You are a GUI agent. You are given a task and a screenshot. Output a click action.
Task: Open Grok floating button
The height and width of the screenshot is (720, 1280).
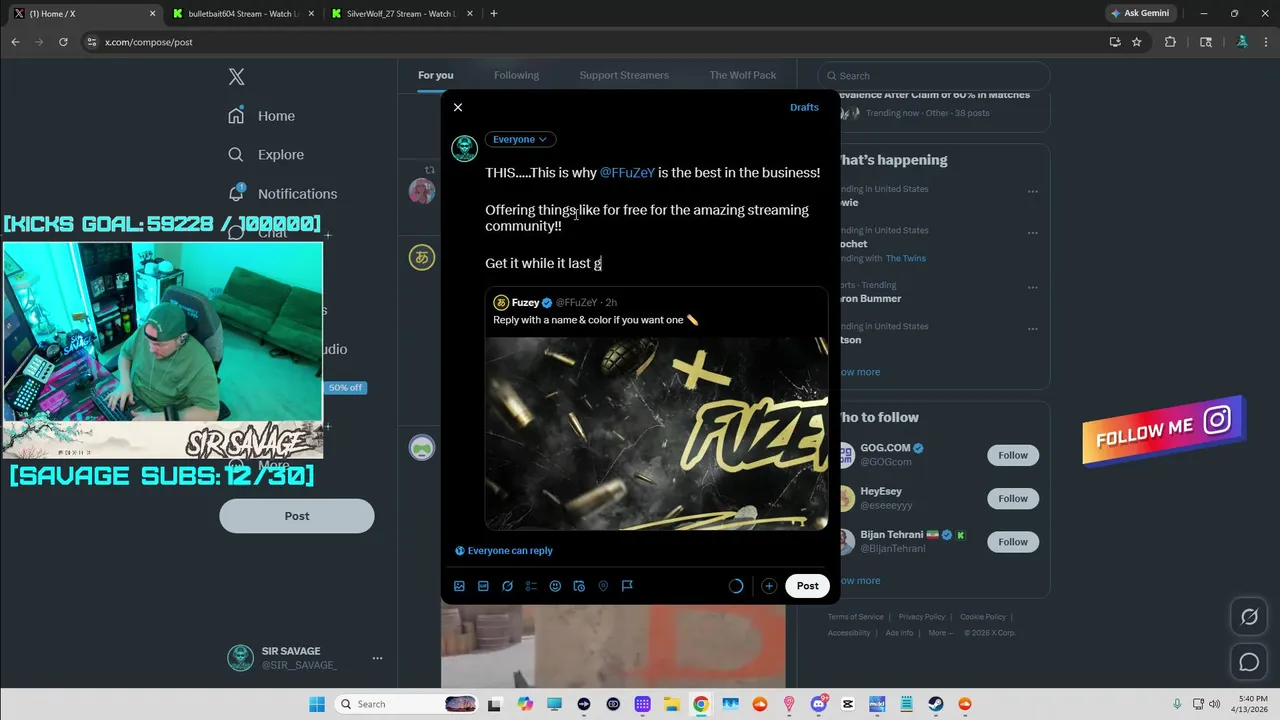click(x=1249, y=617)
